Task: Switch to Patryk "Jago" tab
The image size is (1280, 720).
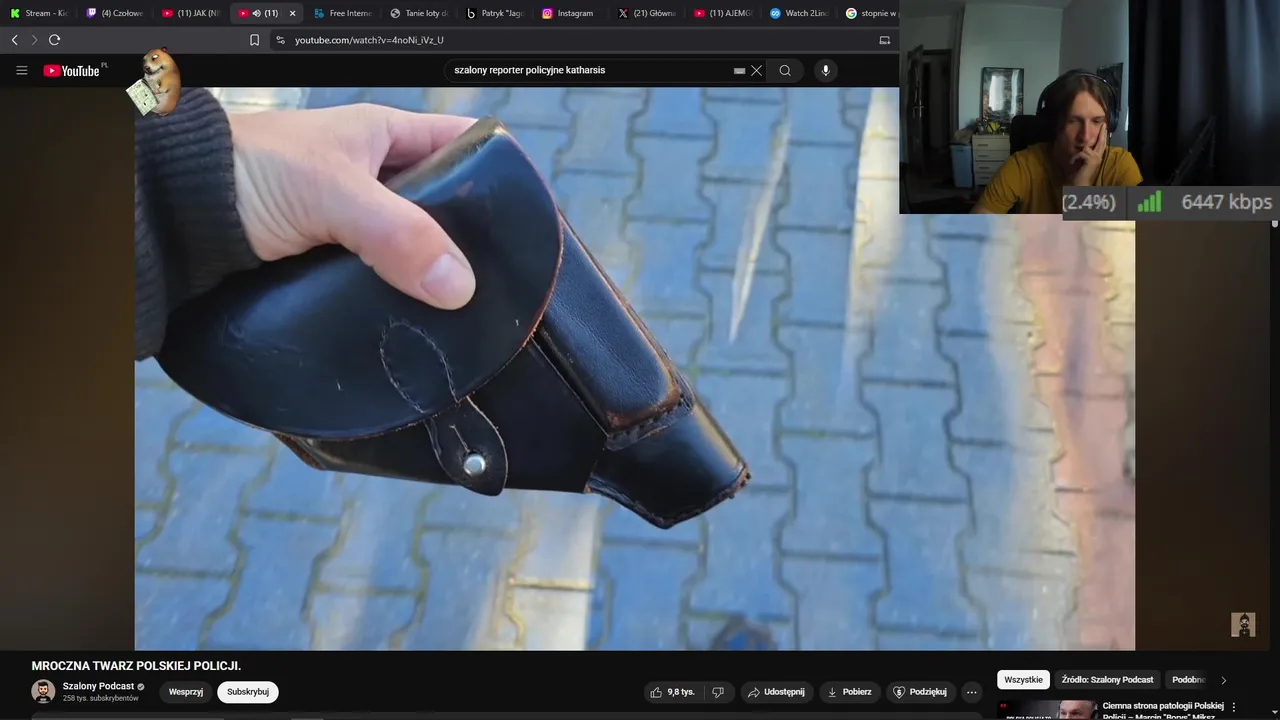Action: click(495, 13)
